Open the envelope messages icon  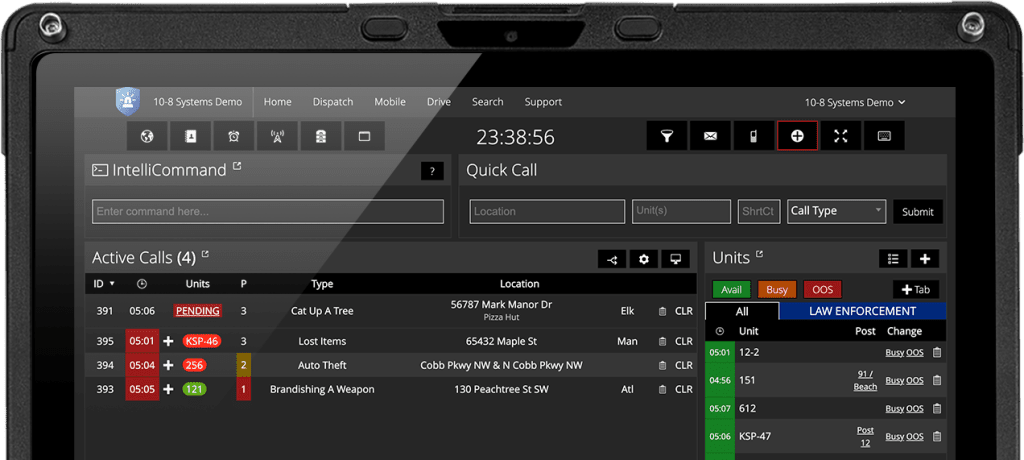click(x=710, y=136)
